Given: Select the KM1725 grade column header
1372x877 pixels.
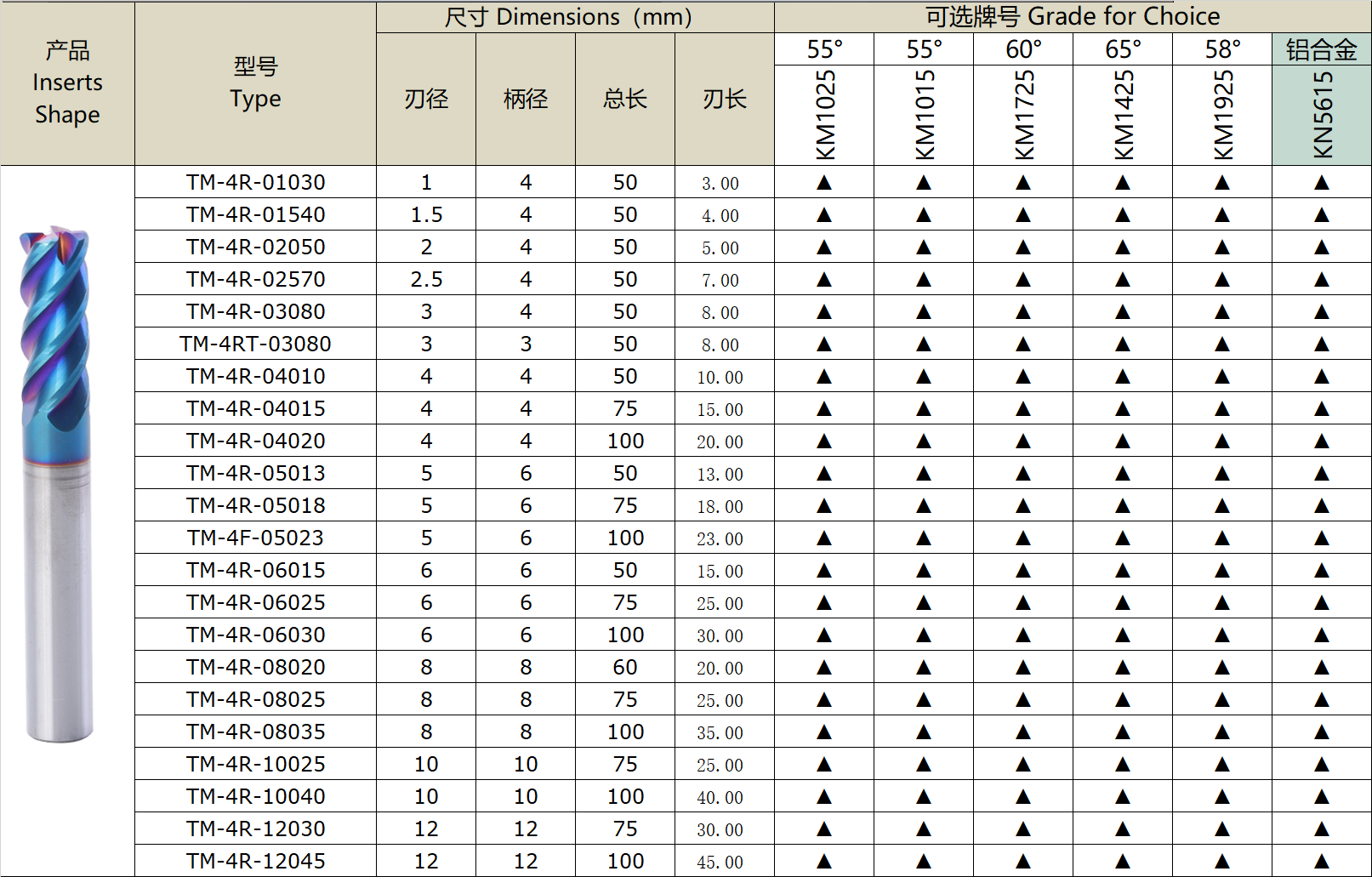Looking at the screenshot, I should coord(1023,115).
